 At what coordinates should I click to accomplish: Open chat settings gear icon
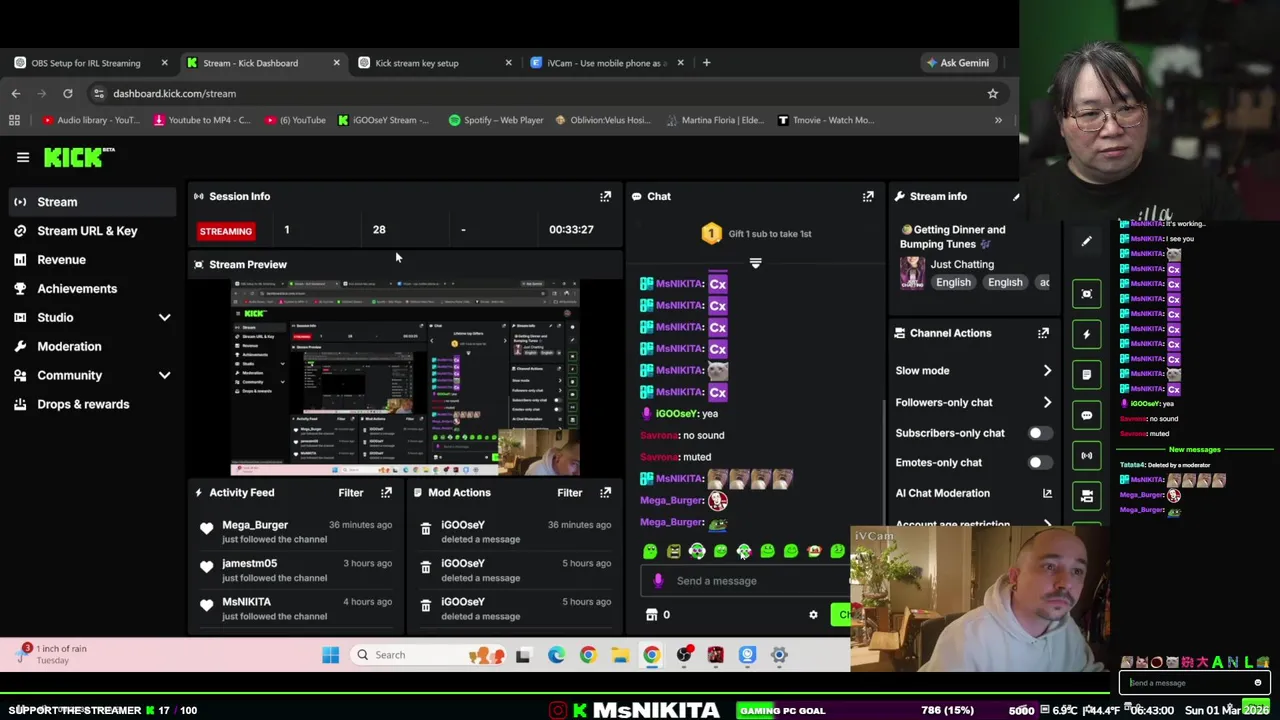tap(813, 615)
